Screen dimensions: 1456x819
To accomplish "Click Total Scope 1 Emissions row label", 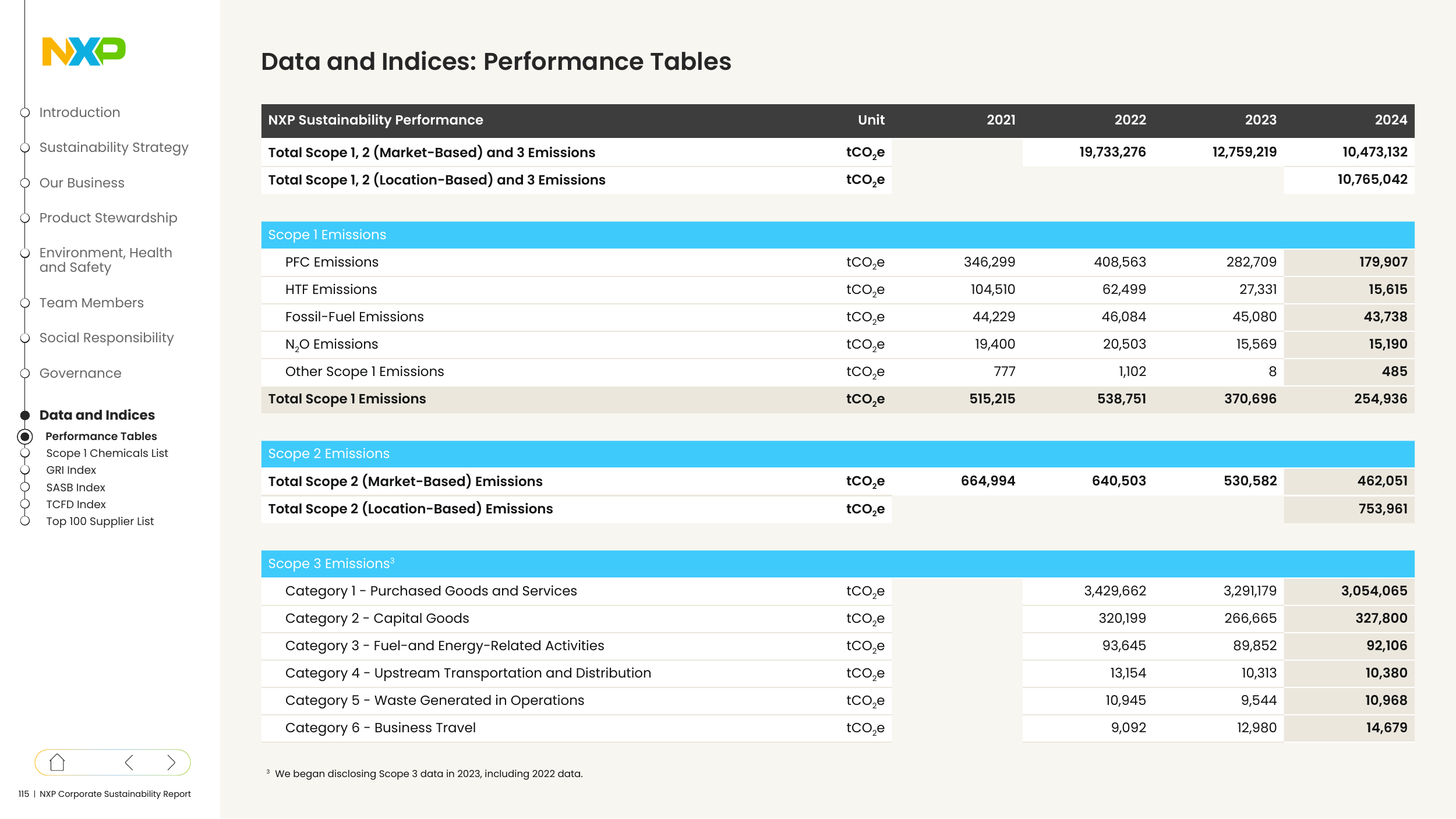I will [x=347, y=399].
